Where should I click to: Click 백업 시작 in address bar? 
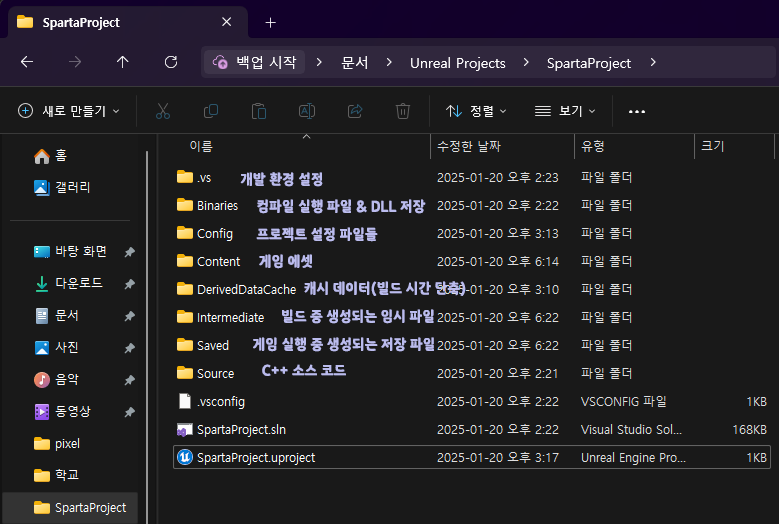[255, 62]
